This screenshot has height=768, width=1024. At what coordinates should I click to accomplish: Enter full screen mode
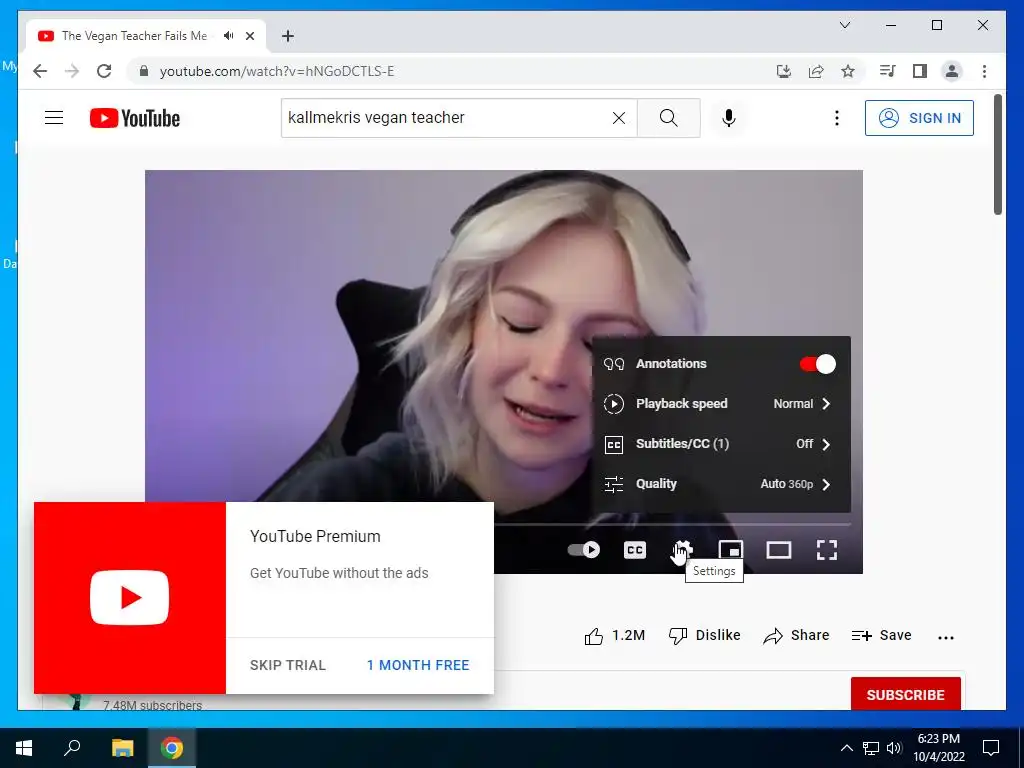827,550
